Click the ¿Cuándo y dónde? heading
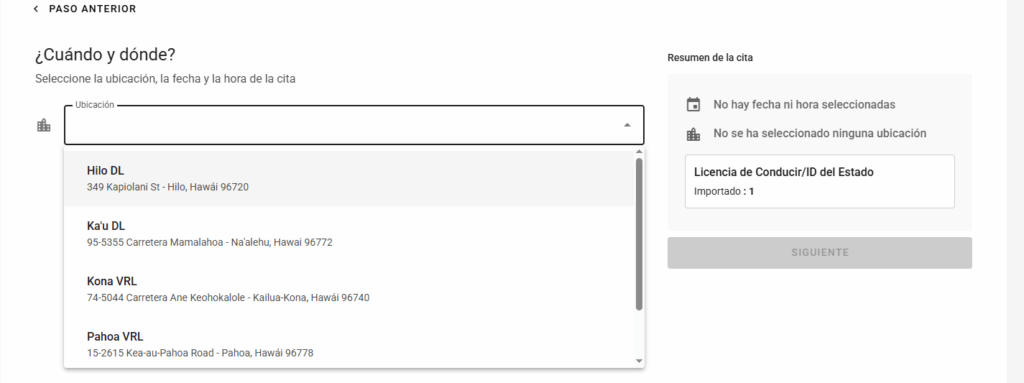This screenshot has height=383, width=1024. [105, 55]
